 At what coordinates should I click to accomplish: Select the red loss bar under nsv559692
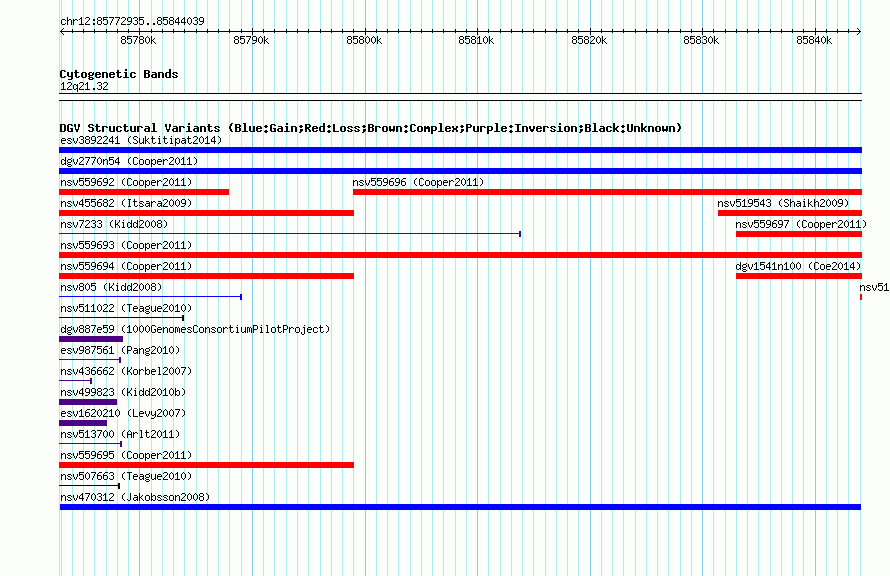click(x=144, y=192)
